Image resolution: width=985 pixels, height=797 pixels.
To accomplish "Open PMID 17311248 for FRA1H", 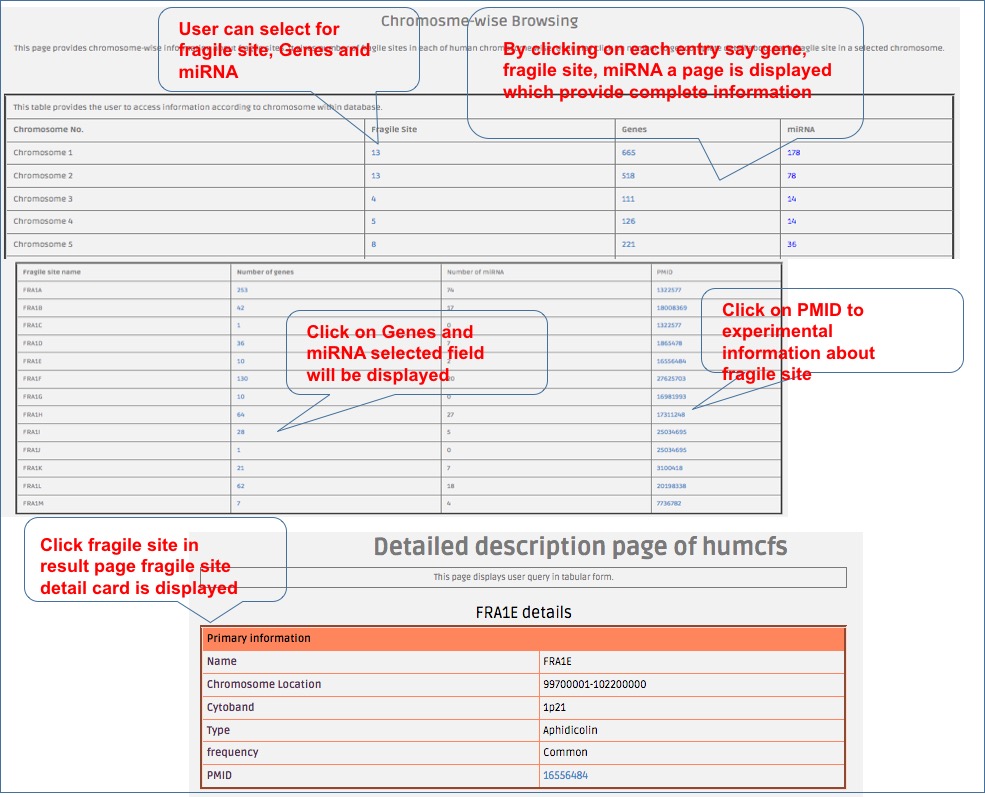I will point(672,415).
